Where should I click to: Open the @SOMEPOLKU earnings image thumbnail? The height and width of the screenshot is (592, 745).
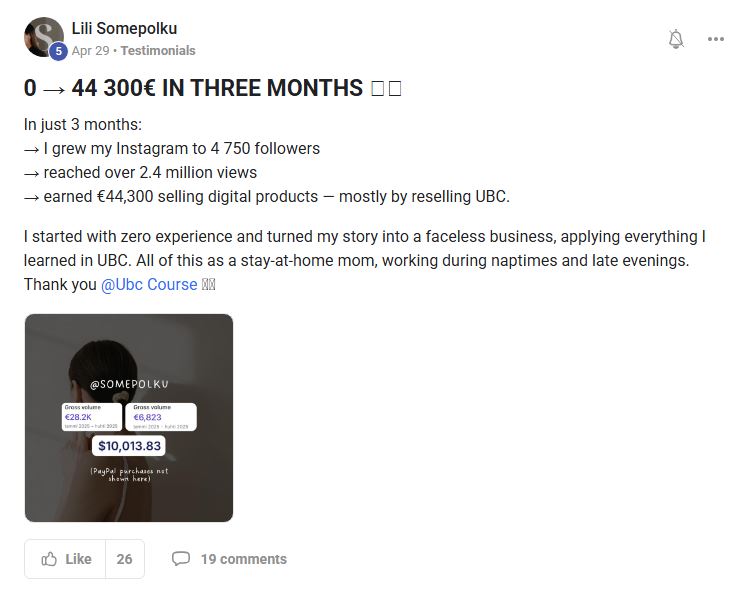pos(129,418)
